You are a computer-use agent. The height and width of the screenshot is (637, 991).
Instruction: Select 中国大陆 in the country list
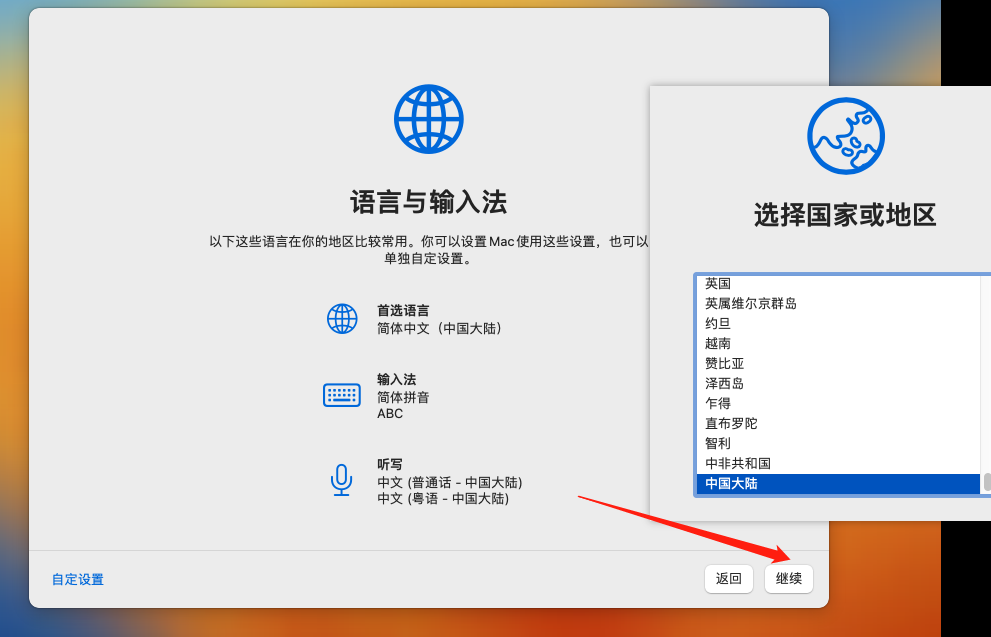click(732, 484)
